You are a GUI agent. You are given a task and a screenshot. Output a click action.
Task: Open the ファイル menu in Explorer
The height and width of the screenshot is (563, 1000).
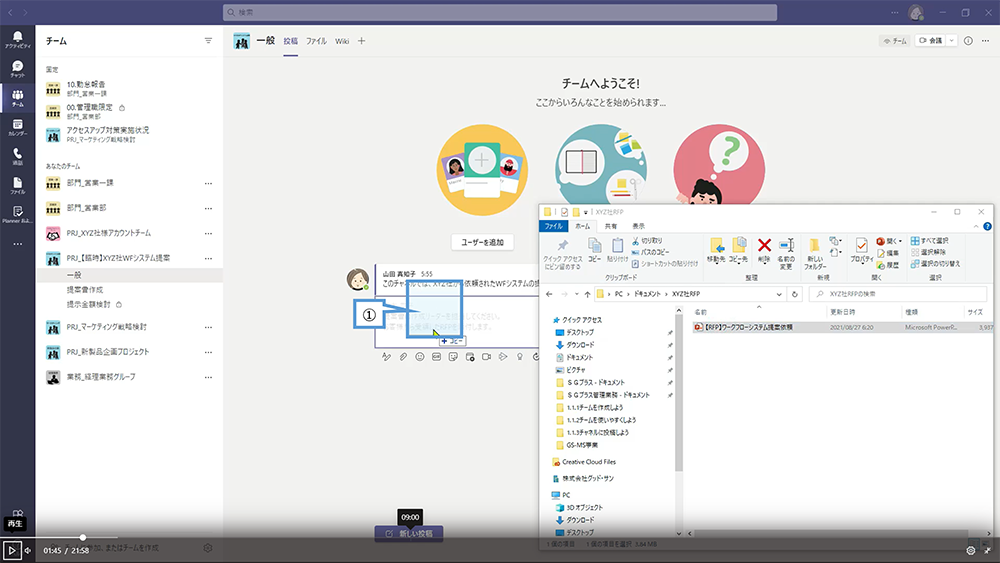tap(554, 226)
